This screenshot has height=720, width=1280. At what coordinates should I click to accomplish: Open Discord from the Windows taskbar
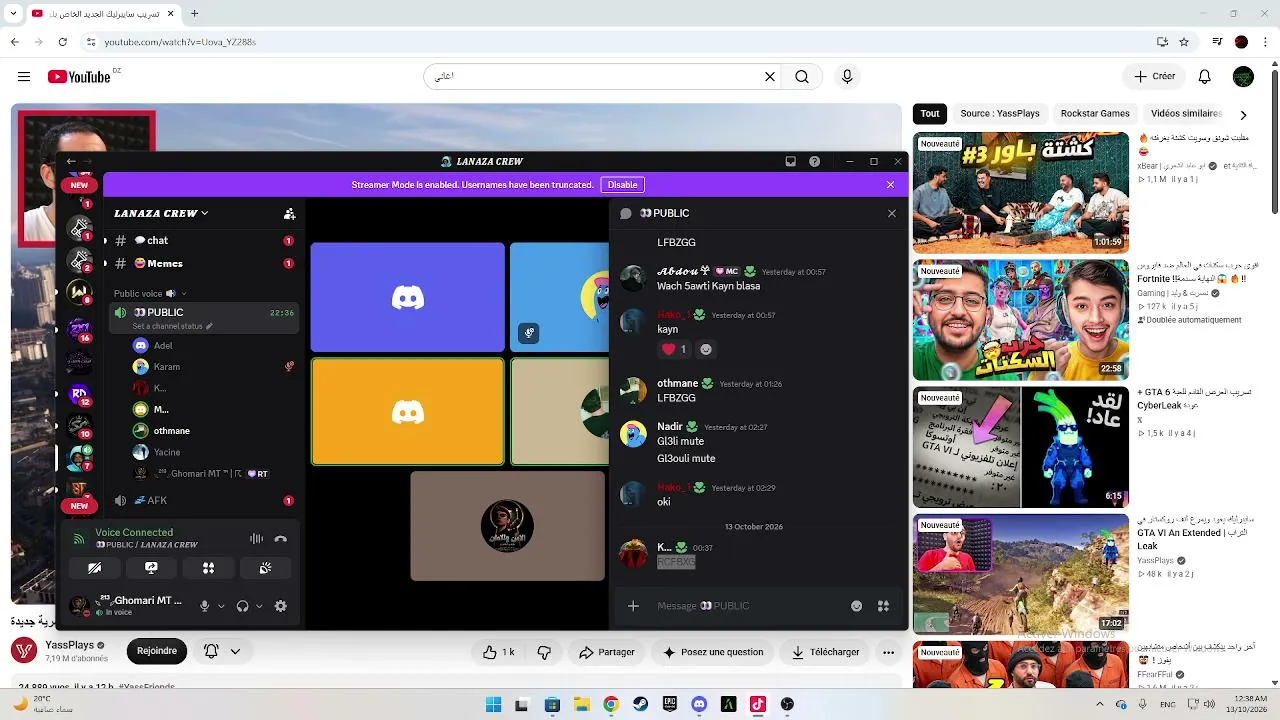699,704
